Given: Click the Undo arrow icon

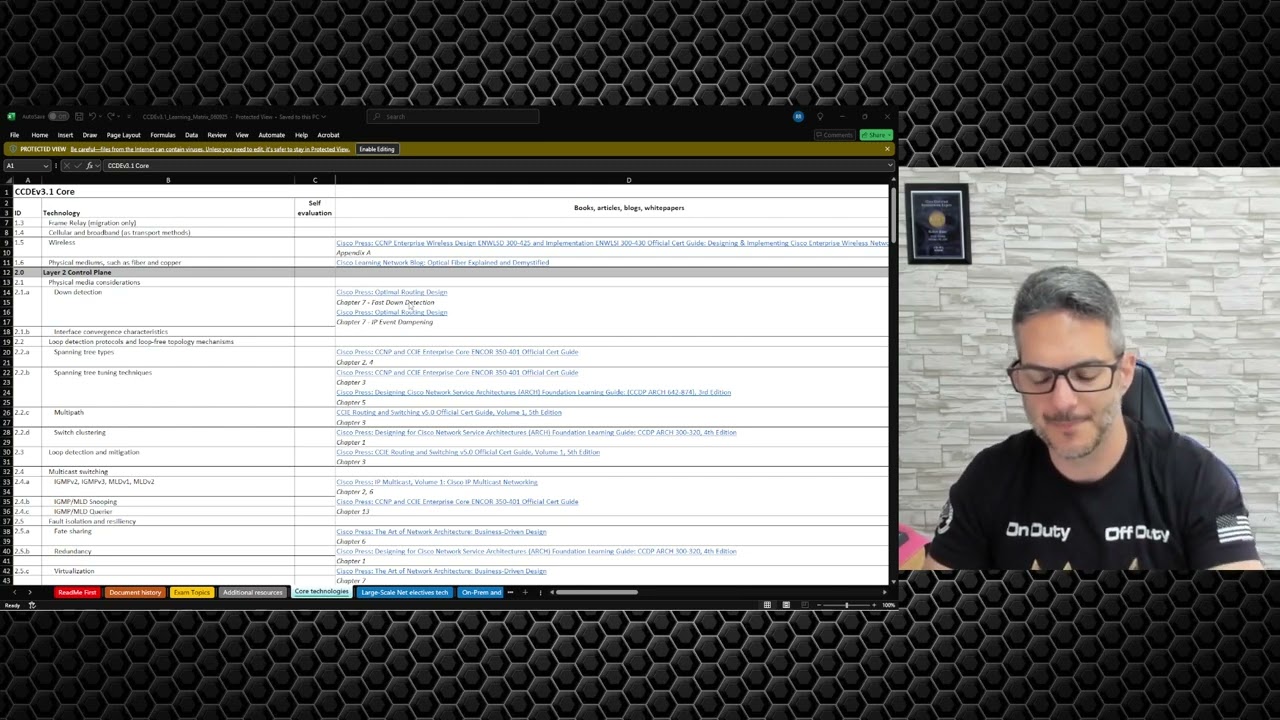Looking at the screenshot, I should [92, 116].
